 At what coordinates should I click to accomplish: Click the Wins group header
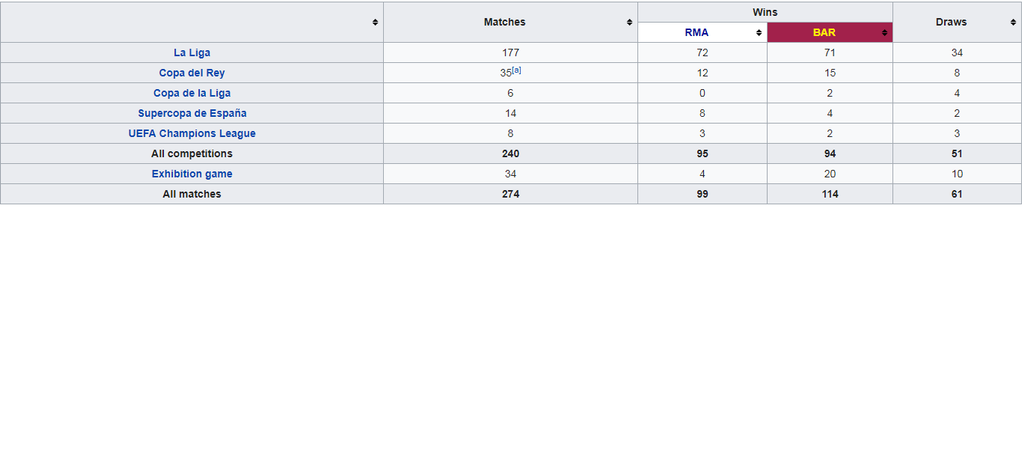765,12
